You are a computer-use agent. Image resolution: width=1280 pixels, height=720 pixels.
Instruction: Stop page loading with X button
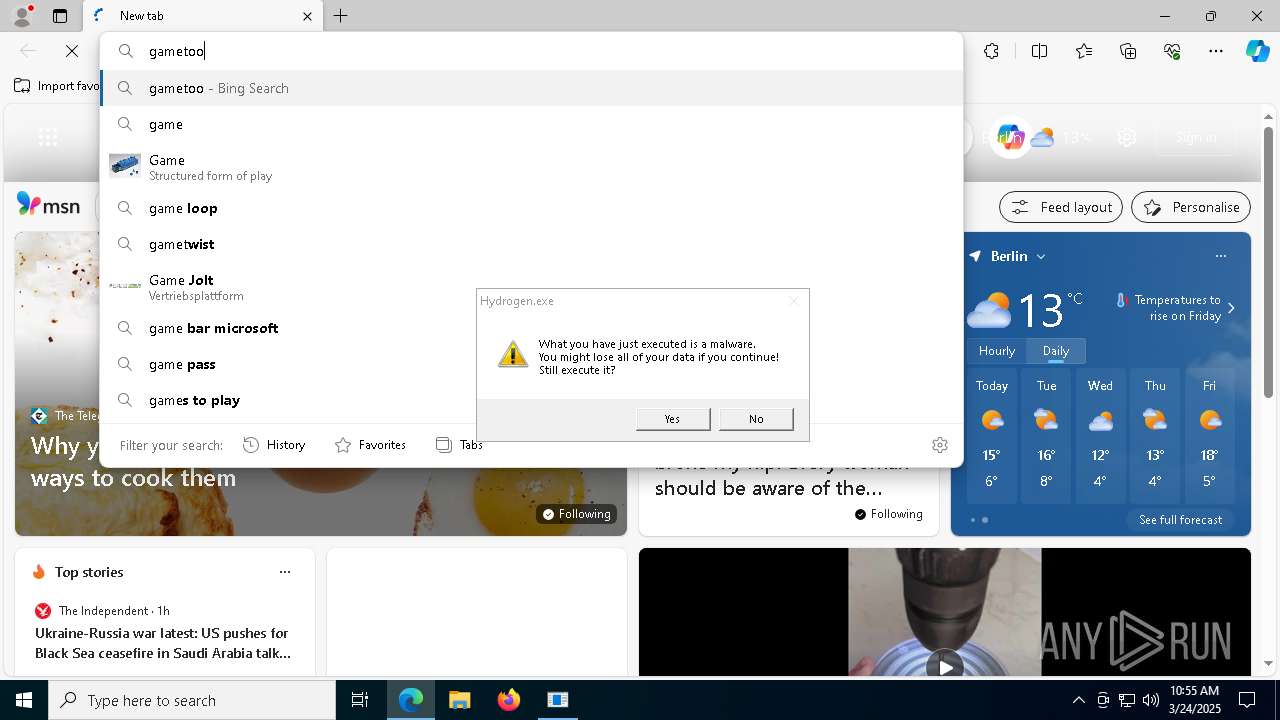coord(72,51)
